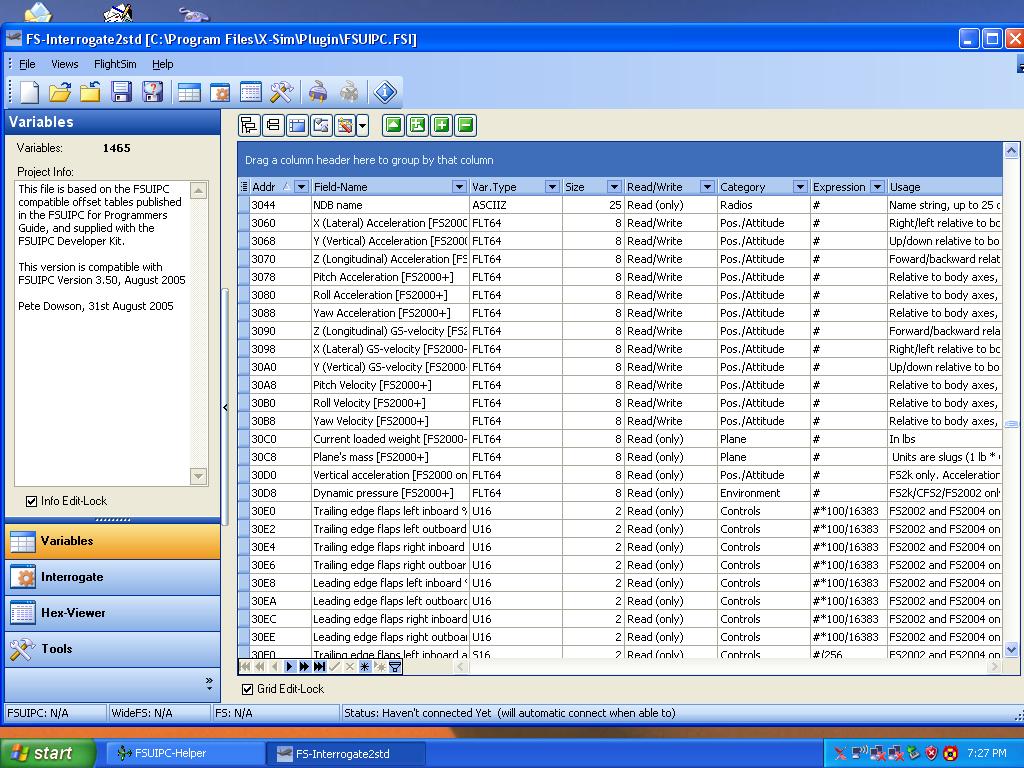Click the collapse-tree icon above the grid

tap(273, 125)
